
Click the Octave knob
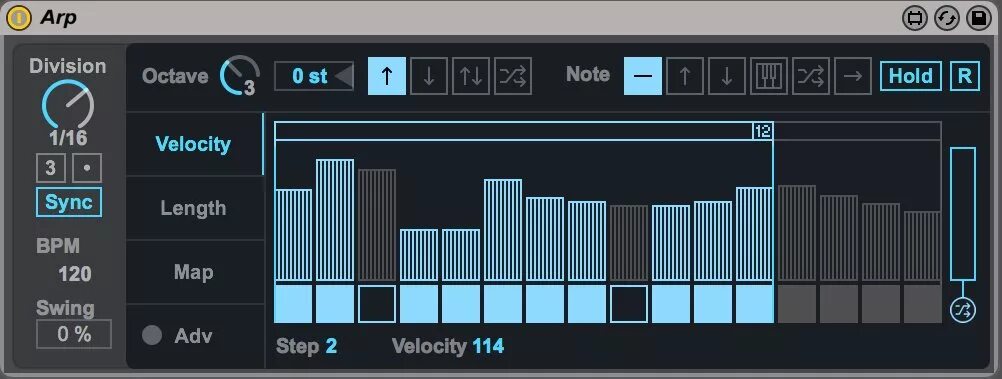(240, 75)
